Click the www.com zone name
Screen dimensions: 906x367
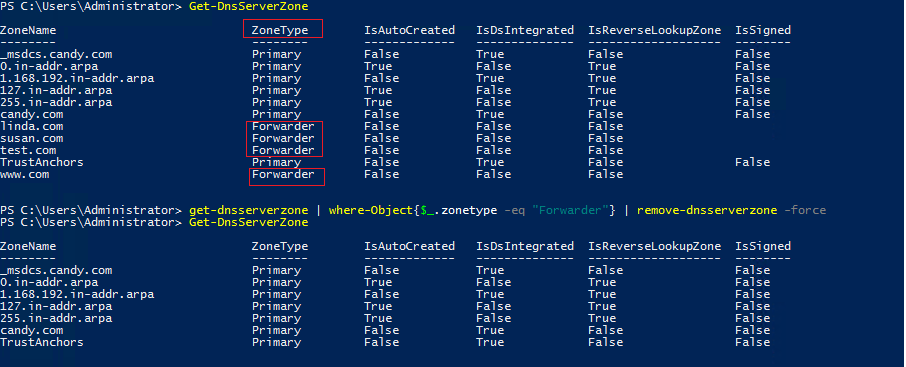tap(24, 174)
